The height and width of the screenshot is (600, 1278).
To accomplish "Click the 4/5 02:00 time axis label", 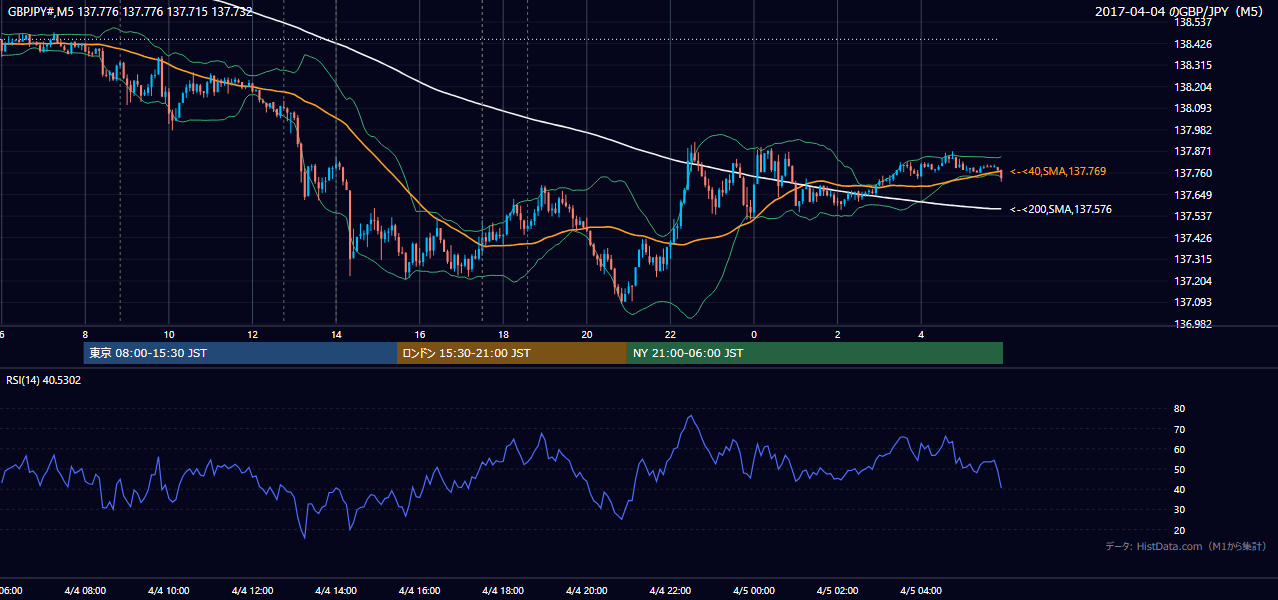I will pos(838,591).
